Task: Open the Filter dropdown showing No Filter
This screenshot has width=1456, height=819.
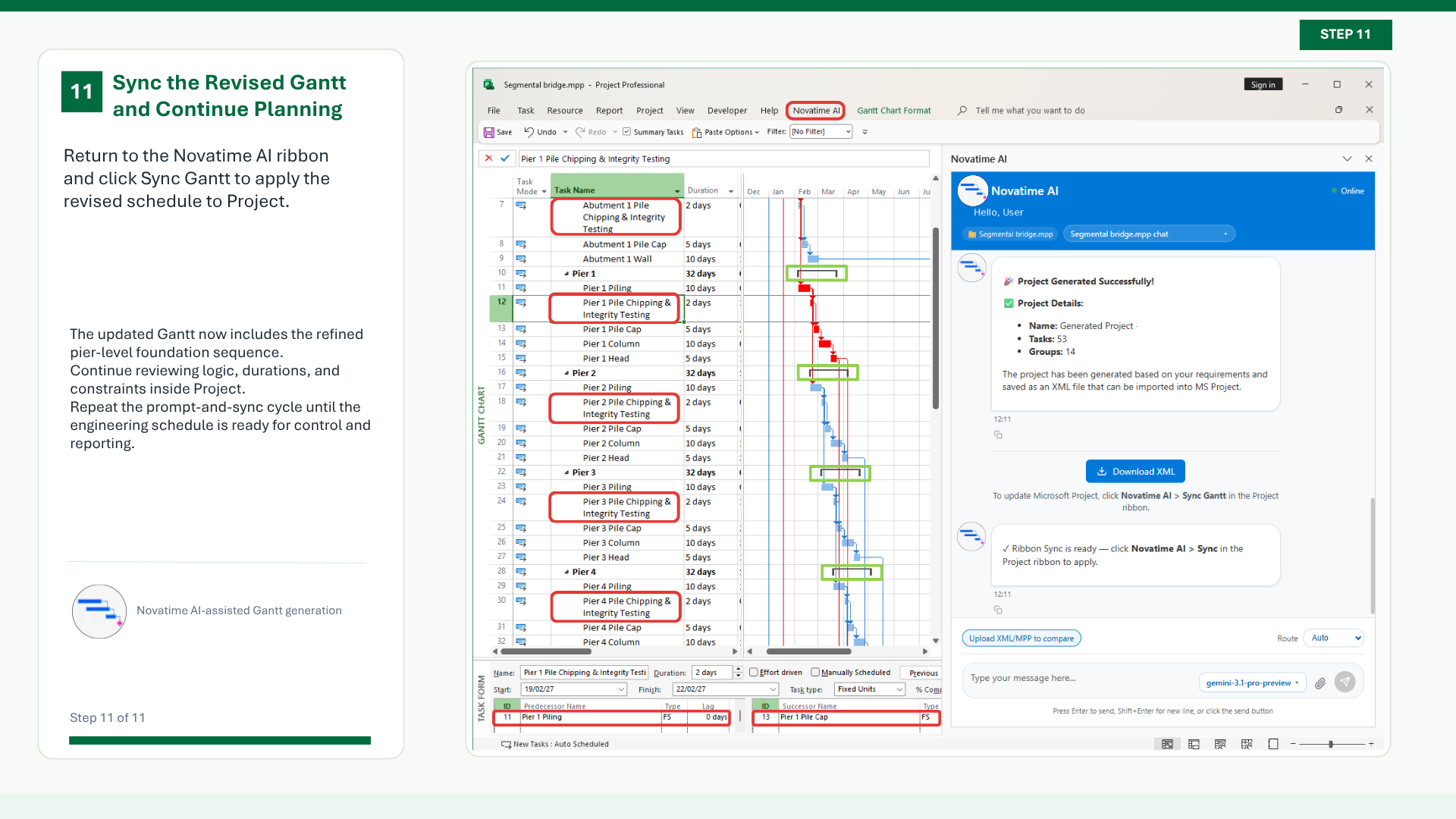Action: 821,132
